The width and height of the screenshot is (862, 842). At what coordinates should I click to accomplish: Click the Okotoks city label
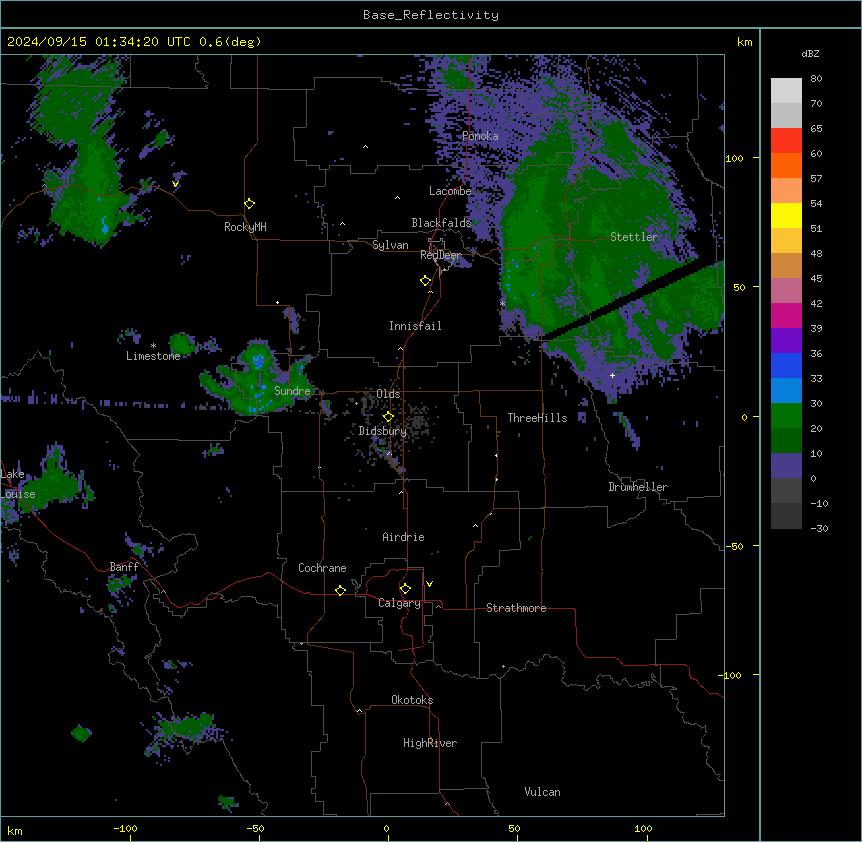412,700
